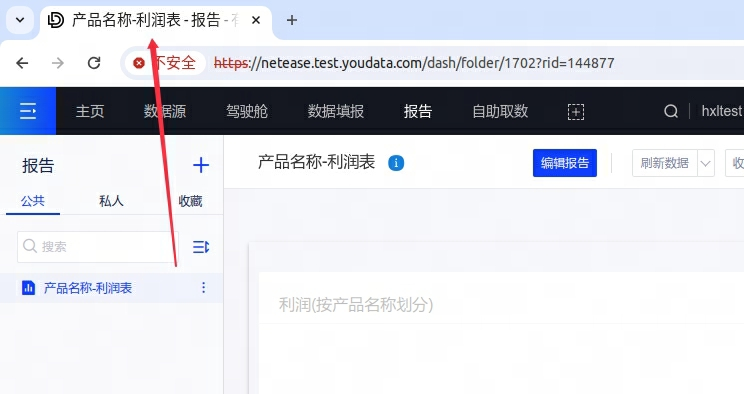
Task: Click the dashed-square plus icon in navbar
Action: click(576, 112)
